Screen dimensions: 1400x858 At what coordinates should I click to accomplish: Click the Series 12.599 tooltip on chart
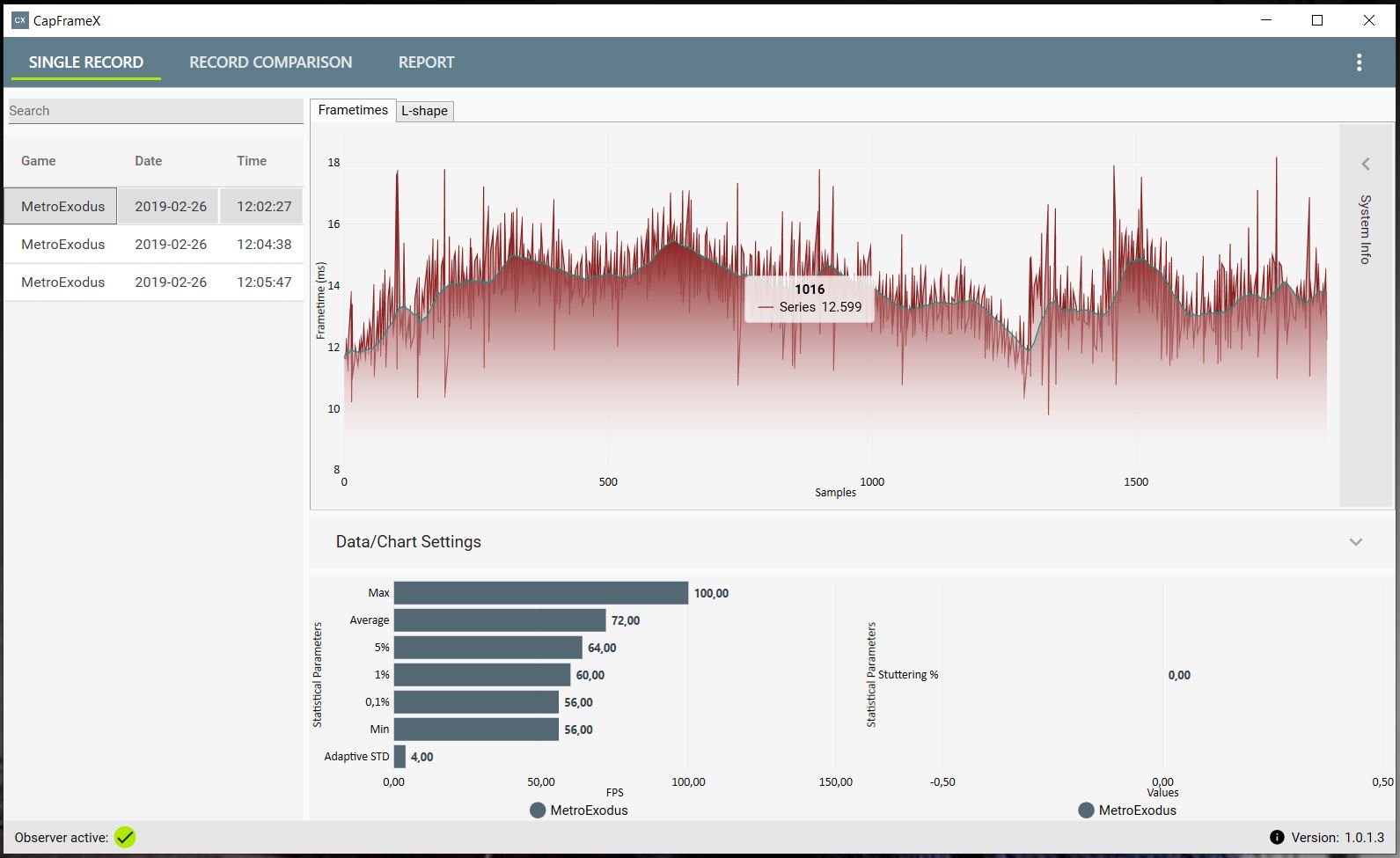(x=810, y=299)
